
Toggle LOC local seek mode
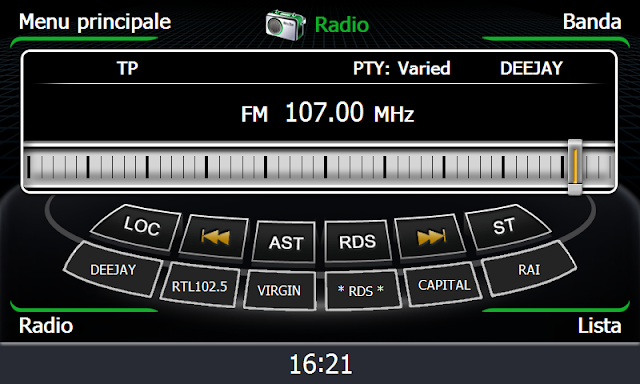coord(138,226)
